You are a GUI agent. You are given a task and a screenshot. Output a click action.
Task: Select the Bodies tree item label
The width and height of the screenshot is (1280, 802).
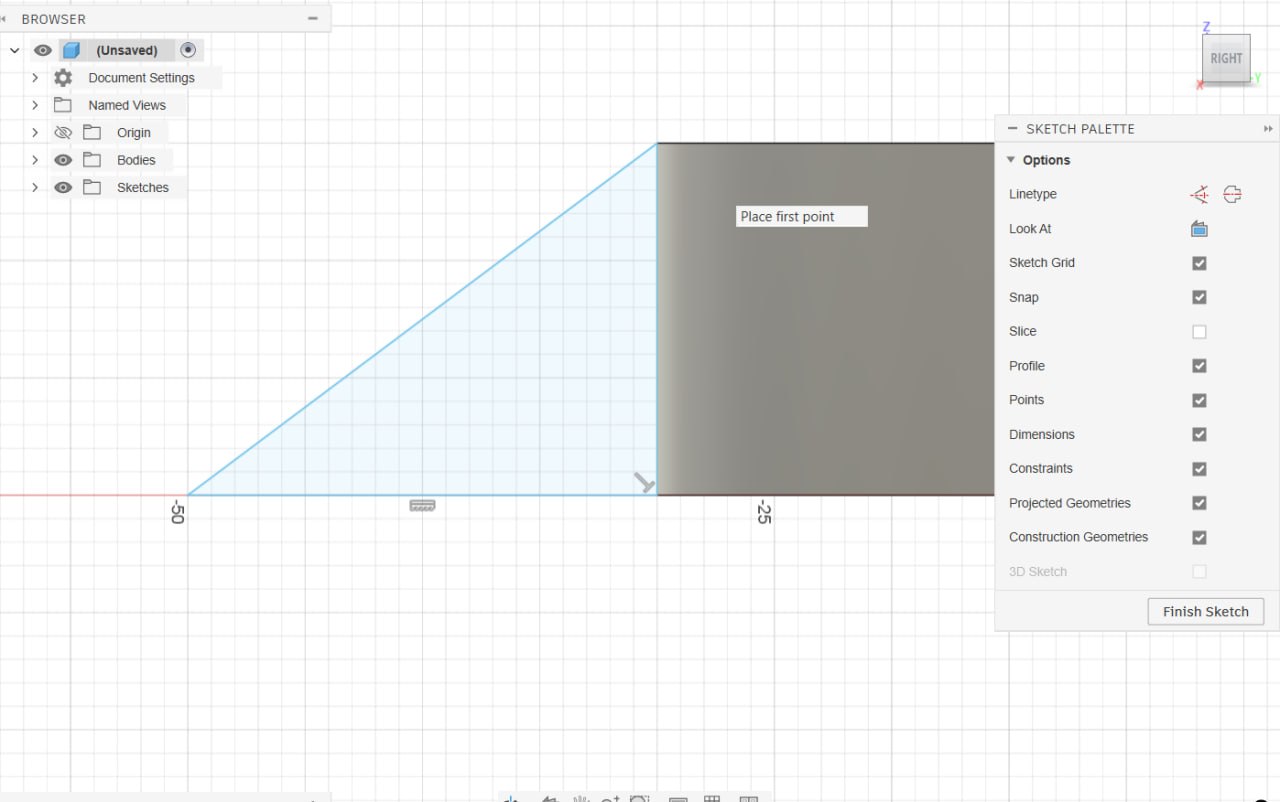tap(136, 160)
